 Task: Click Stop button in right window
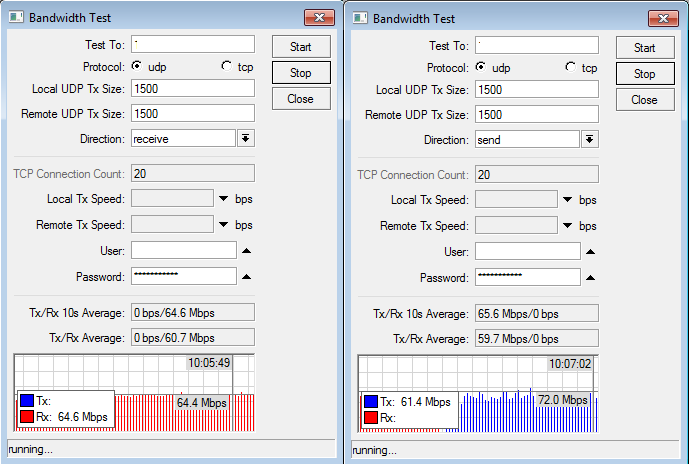point(645,73)
